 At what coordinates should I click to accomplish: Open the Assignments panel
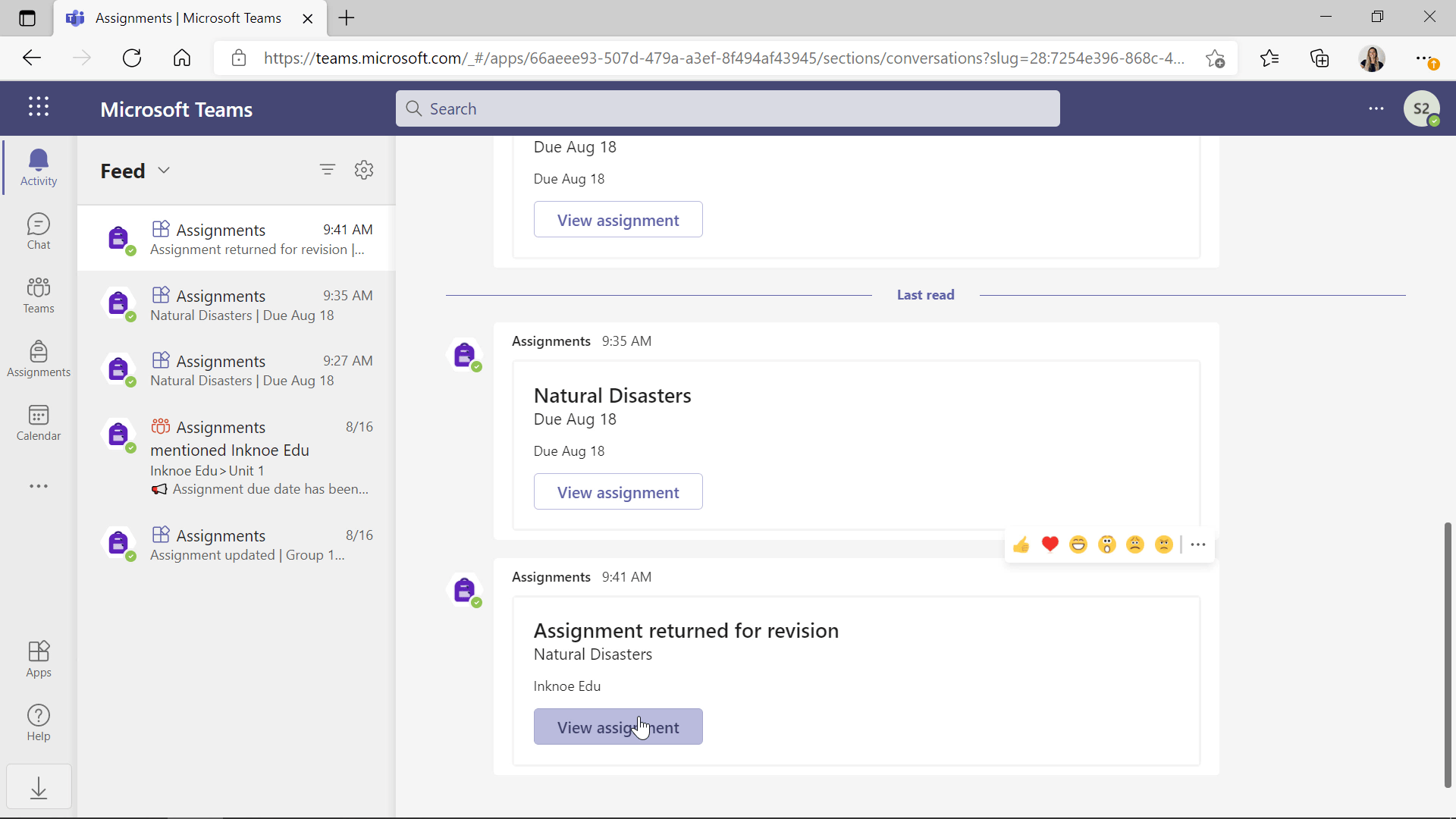click(x=38, y=358)
